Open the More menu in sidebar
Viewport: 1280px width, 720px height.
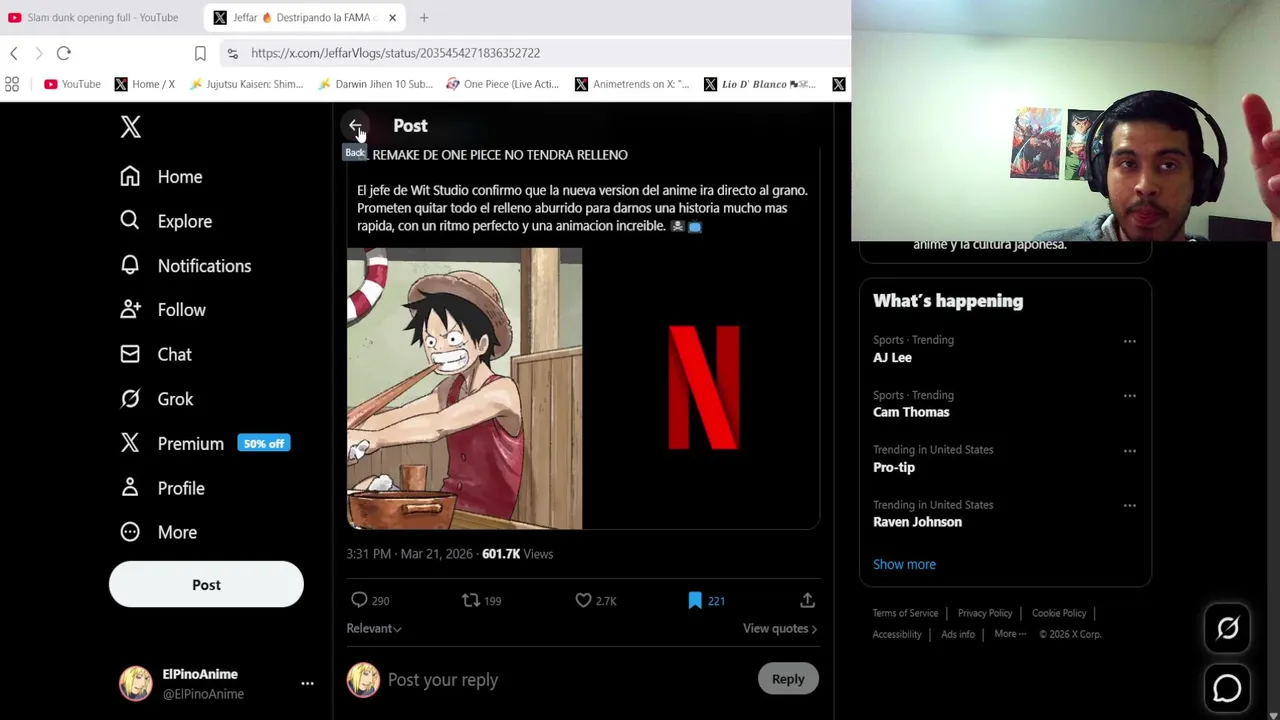click(x=158, y=532)
